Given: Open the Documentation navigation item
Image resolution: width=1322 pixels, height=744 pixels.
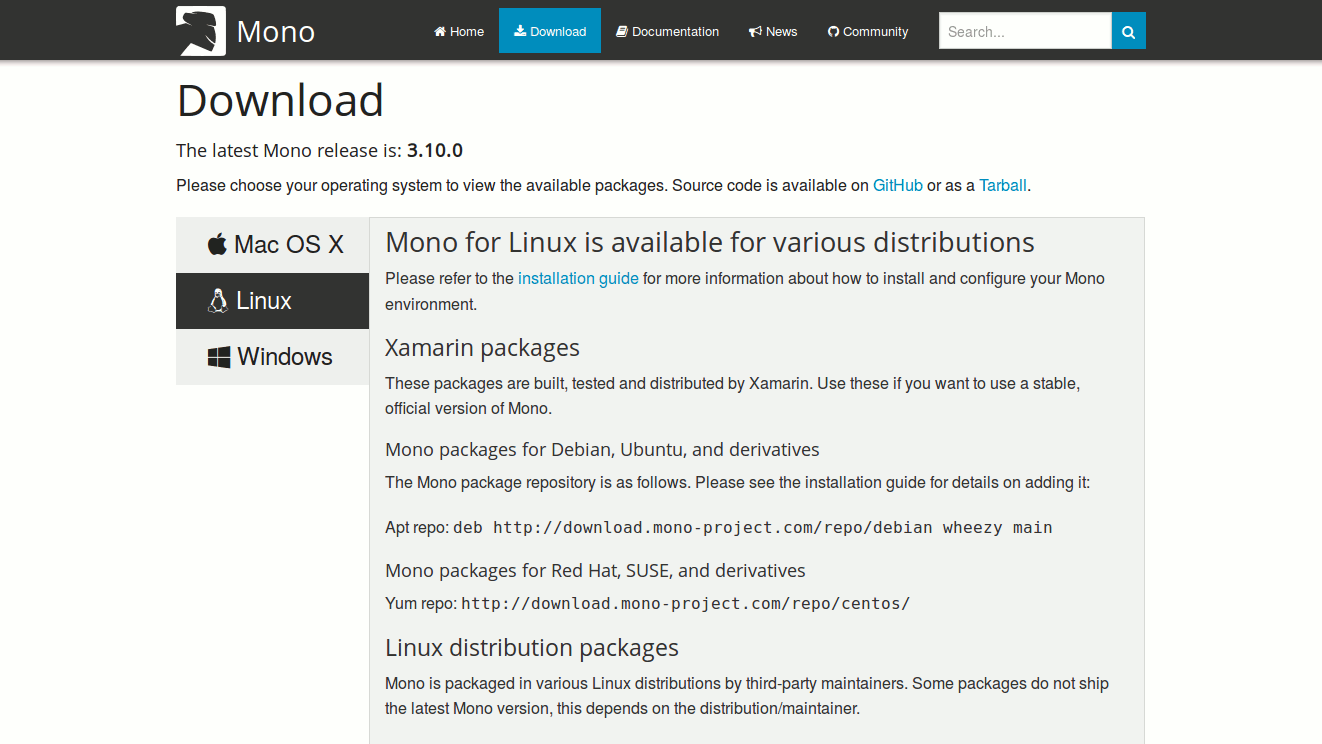Looking at the screenshot, I should click(667, 31).
